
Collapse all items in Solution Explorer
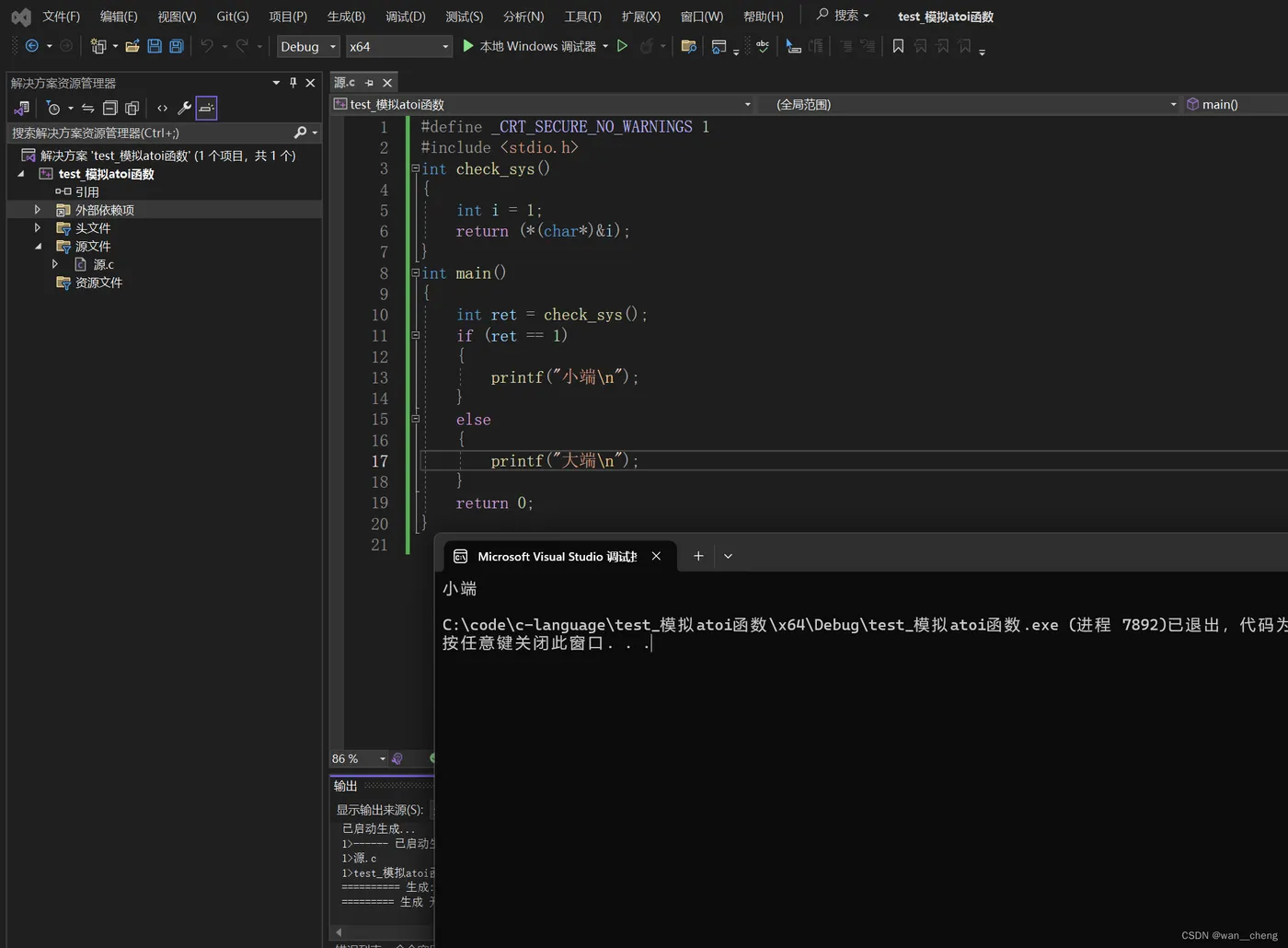pyautogui.click(x=109, y=108)
